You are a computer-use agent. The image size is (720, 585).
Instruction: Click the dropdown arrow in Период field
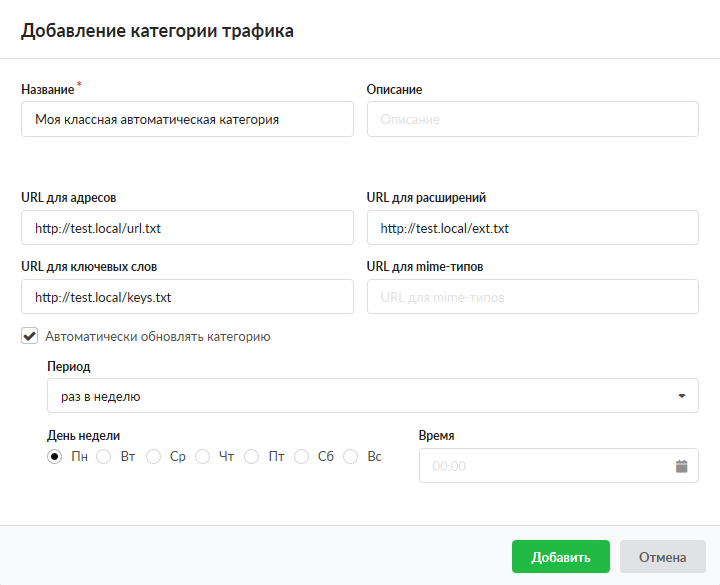pyautogui.click(x=681, y=396)
